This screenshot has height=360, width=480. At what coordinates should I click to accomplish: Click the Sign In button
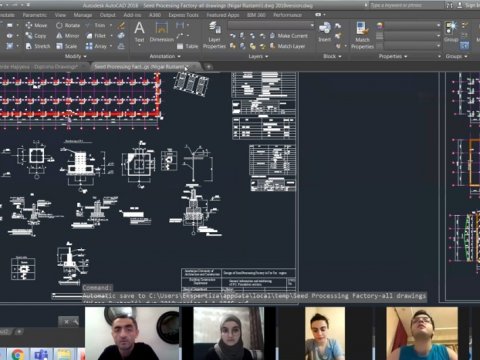[x=469, y=5]
